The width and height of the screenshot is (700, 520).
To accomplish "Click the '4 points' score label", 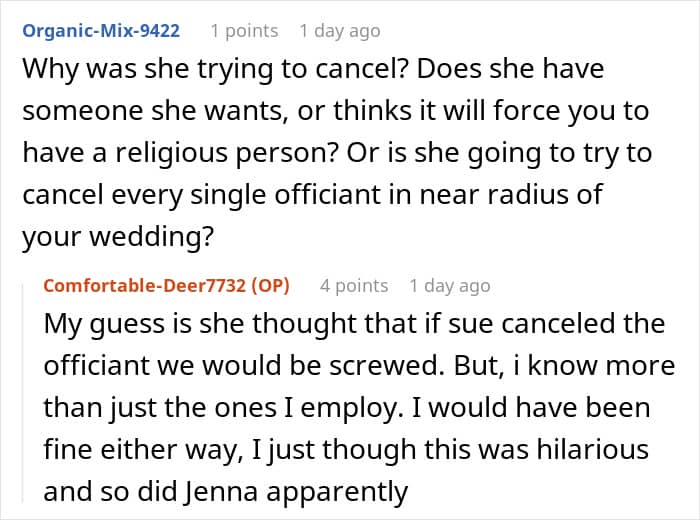I will click(354, 285).
